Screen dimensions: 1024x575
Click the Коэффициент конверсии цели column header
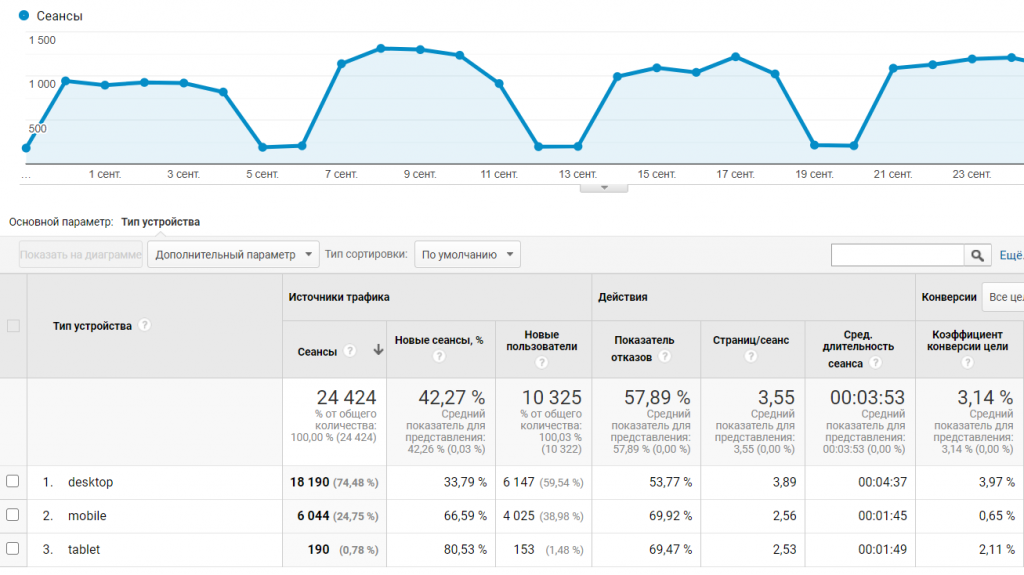tap(968, 340)
